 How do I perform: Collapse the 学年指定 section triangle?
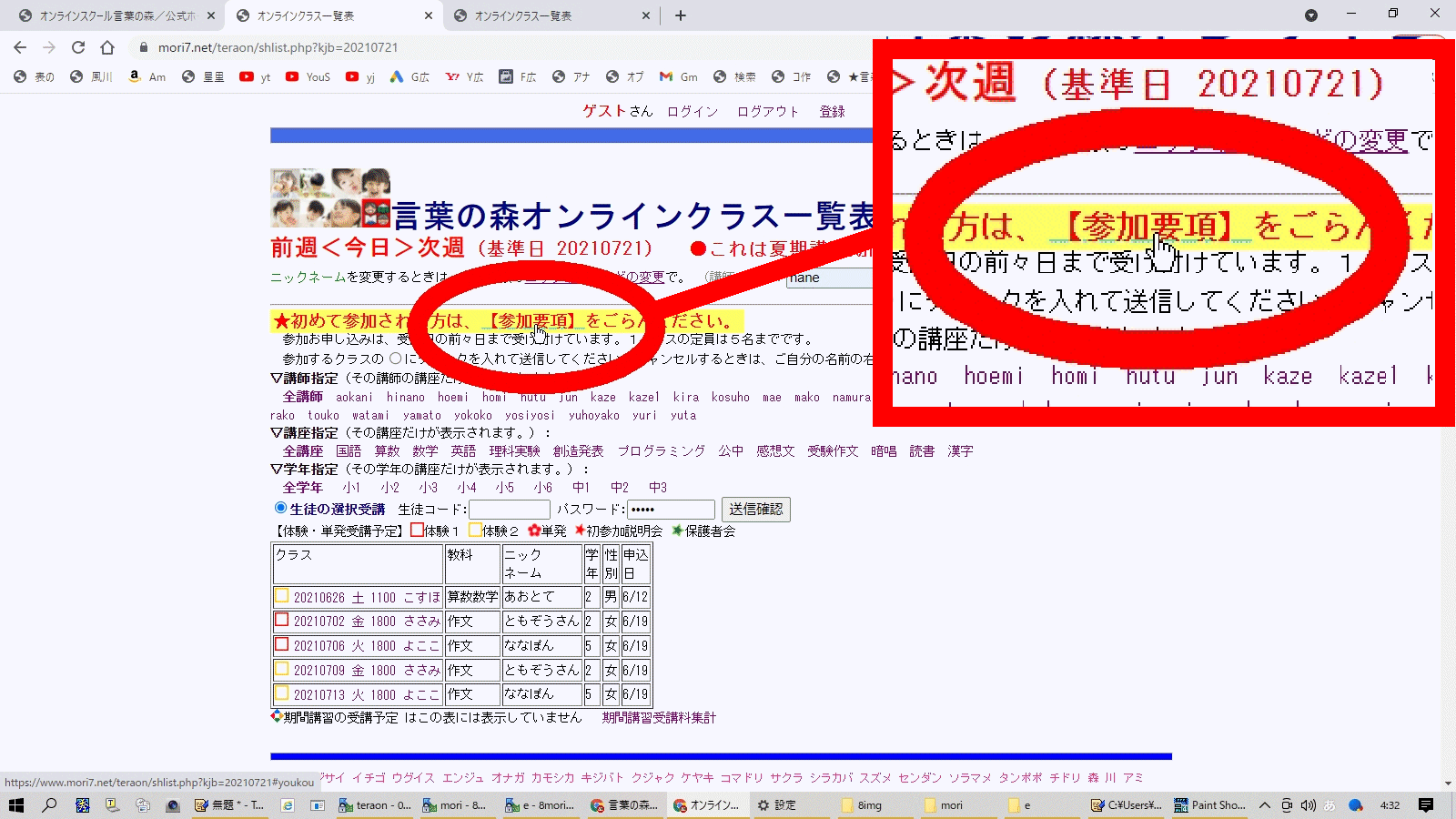tap(277, 469)
